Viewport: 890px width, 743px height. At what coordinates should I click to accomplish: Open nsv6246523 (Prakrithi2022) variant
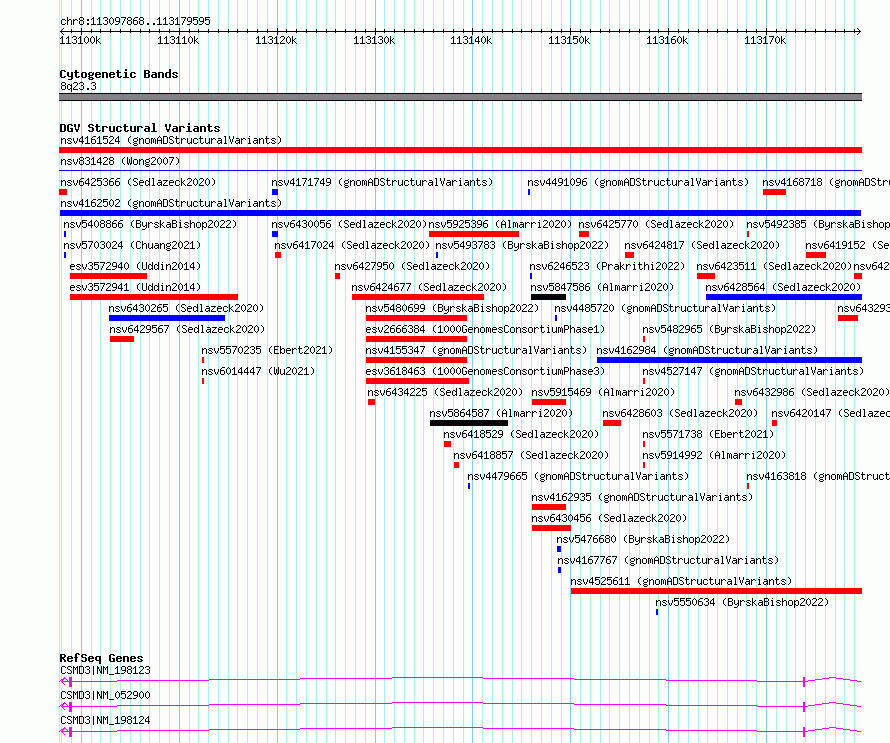(x=607, y=266)
